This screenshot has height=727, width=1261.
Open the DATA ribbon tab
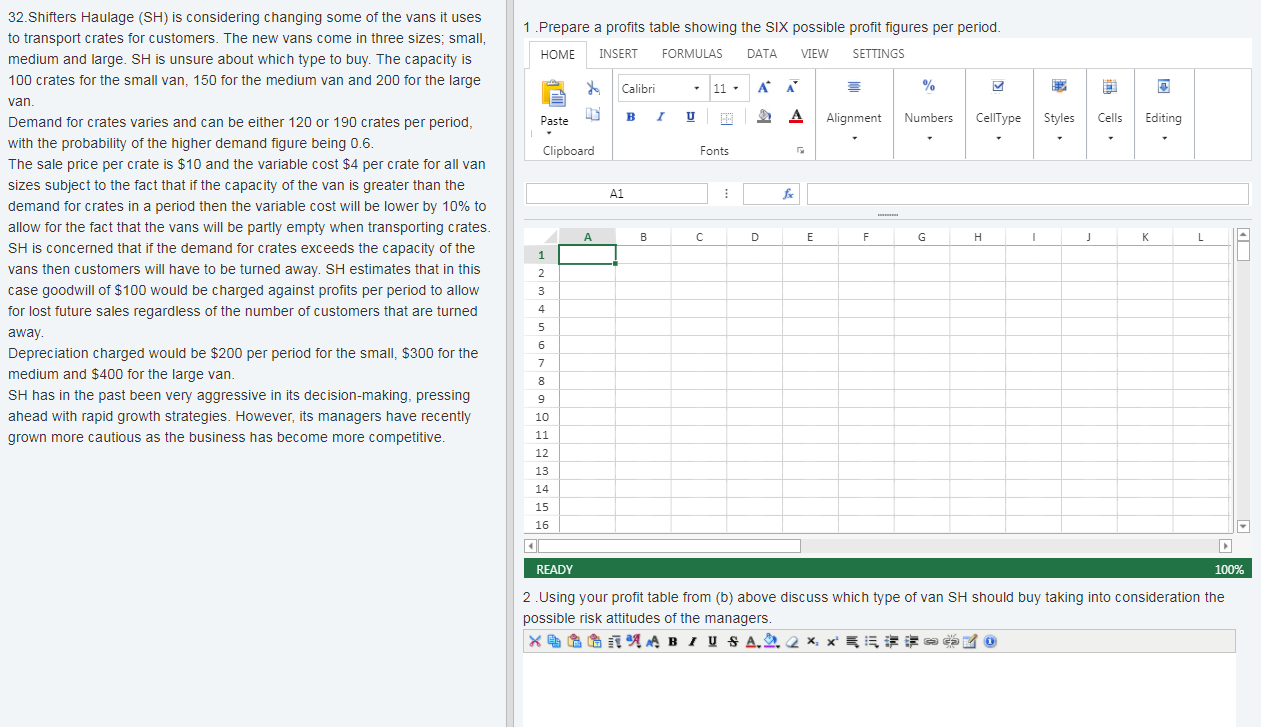click(x=761, y=54)
